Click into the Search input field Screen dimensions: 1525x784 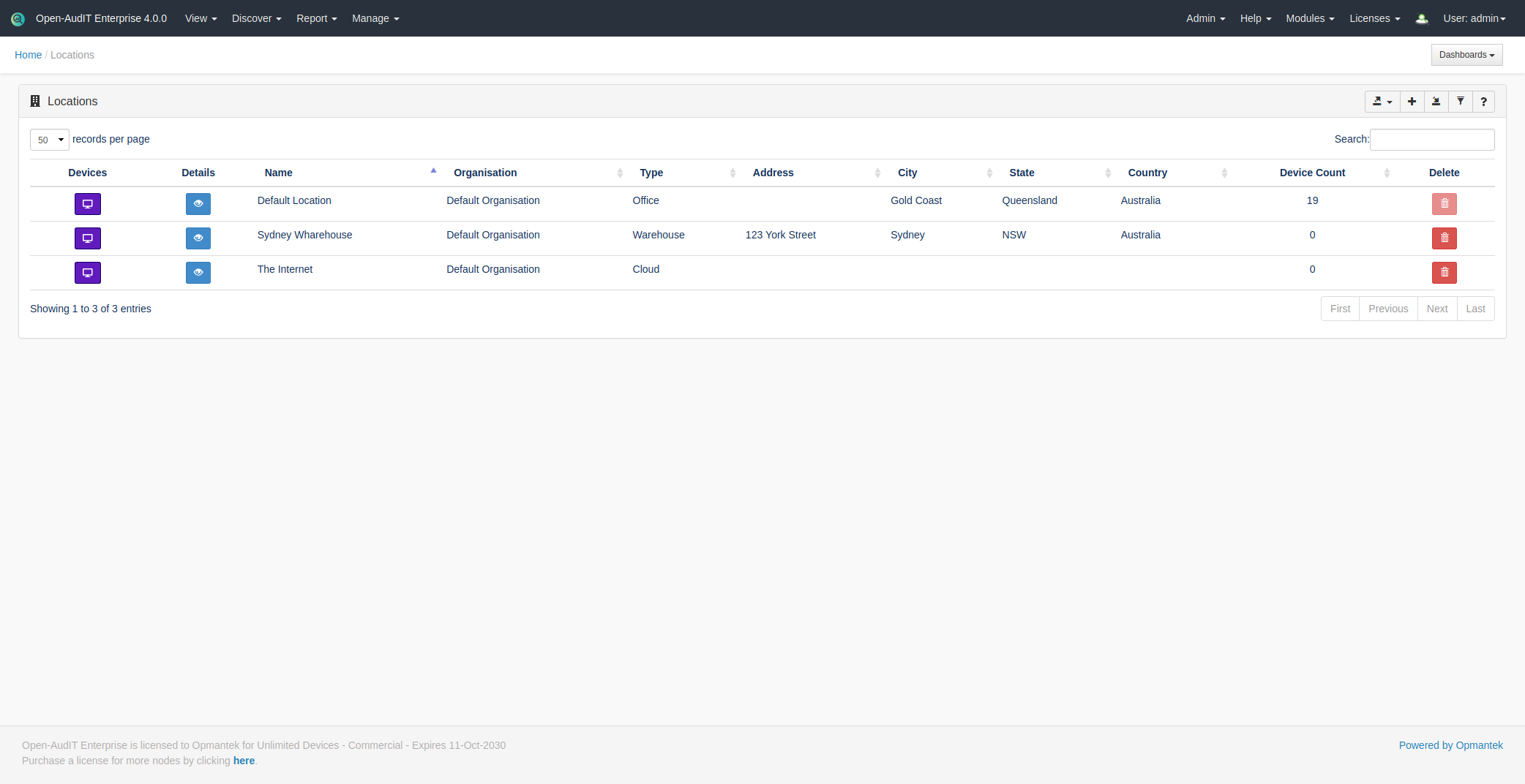(1431, 140)
